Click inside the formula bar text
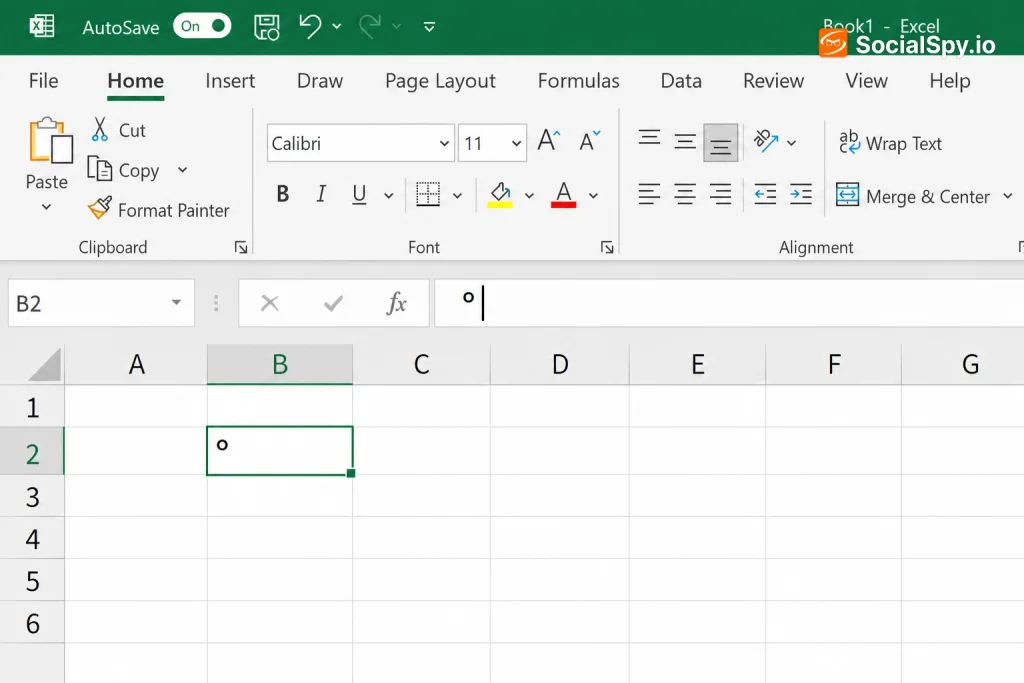This screenshot has width=1024, height=683. tap(729, 303)
